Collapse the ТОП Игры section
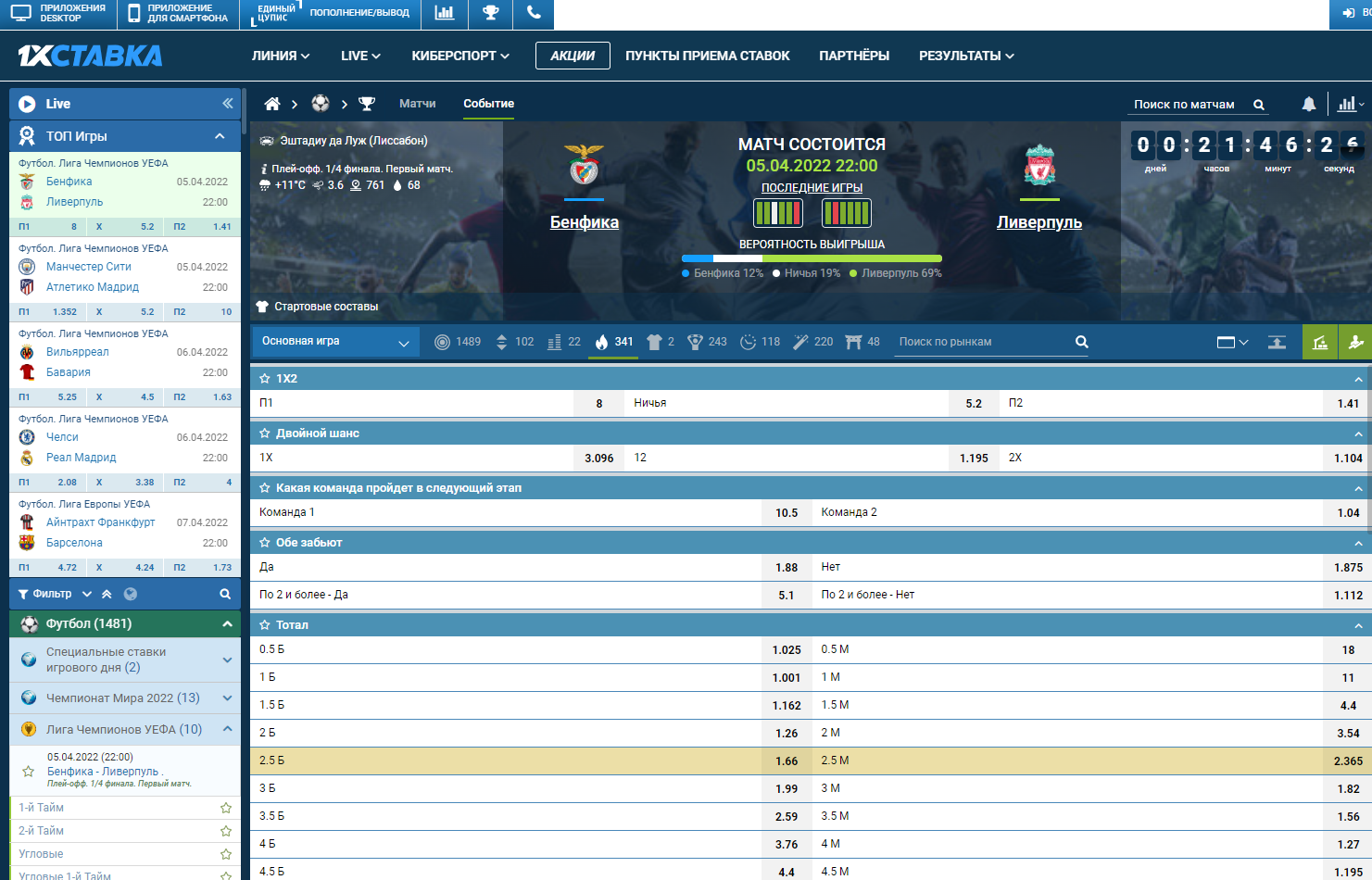 tap(220, 136)
